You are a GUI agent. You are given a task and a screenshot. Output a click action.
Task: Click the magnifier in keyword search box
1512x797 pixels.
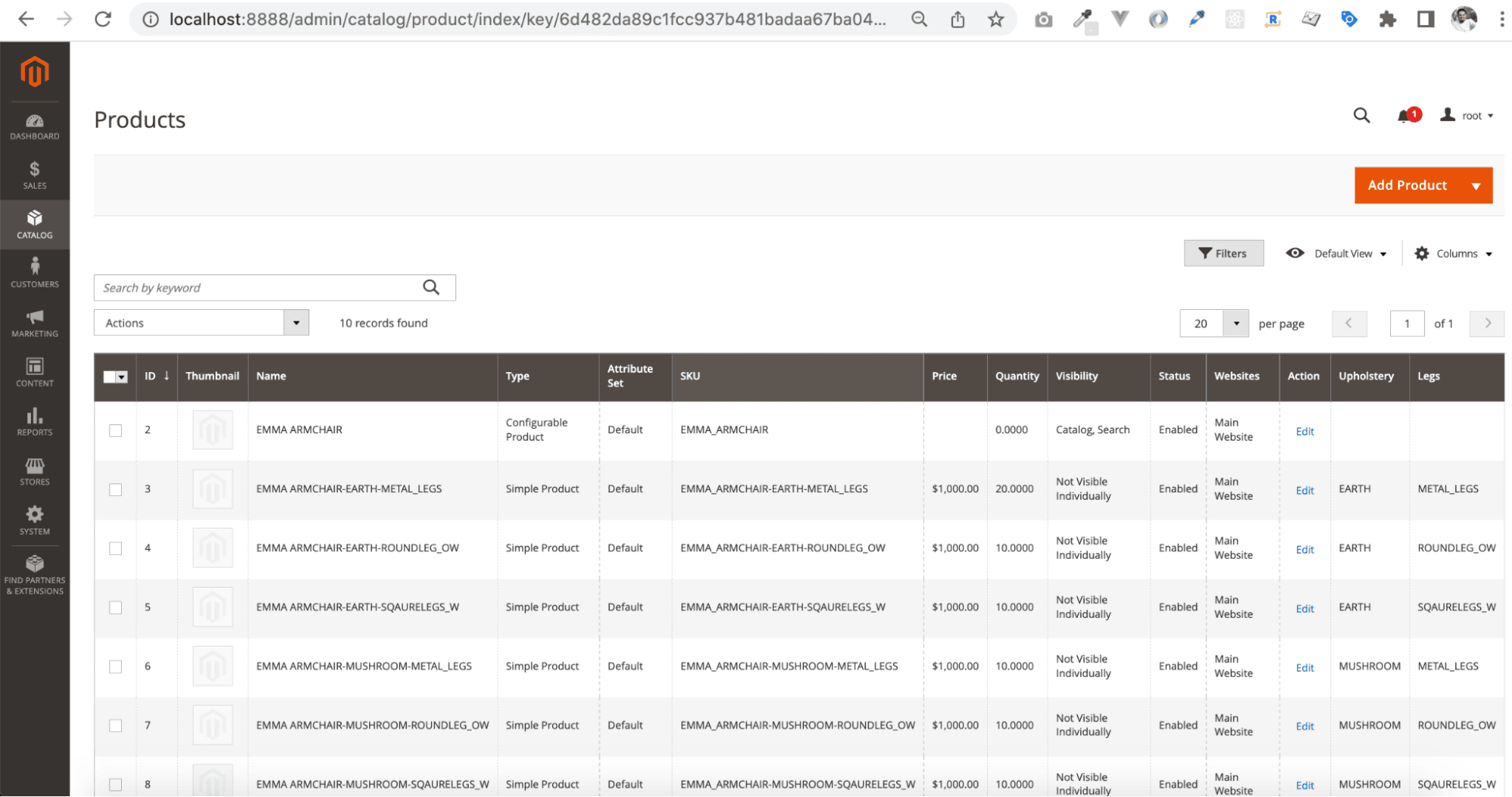431,287
